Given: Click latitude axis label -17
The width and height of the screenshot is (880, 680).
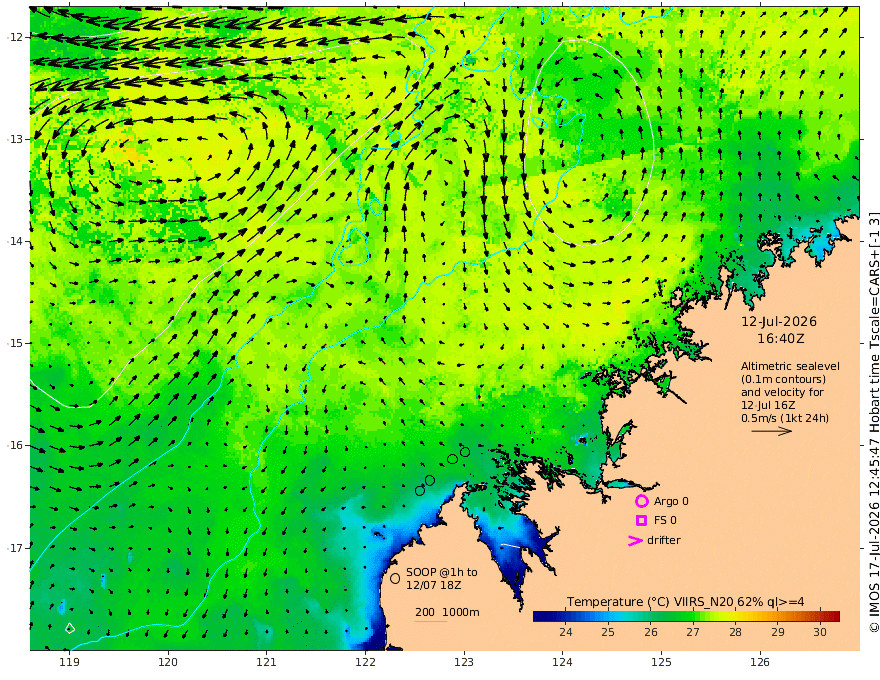Looking at the screenshot, I should [x=15, y=548].
